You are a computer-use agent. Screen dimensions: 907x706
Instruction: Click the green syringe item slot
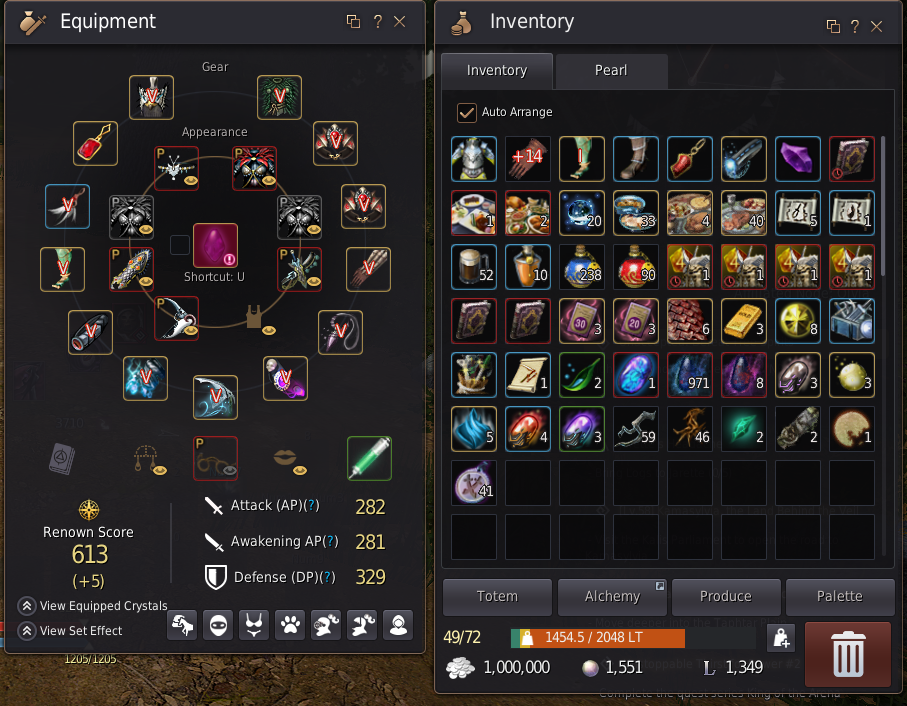(370, 458)
